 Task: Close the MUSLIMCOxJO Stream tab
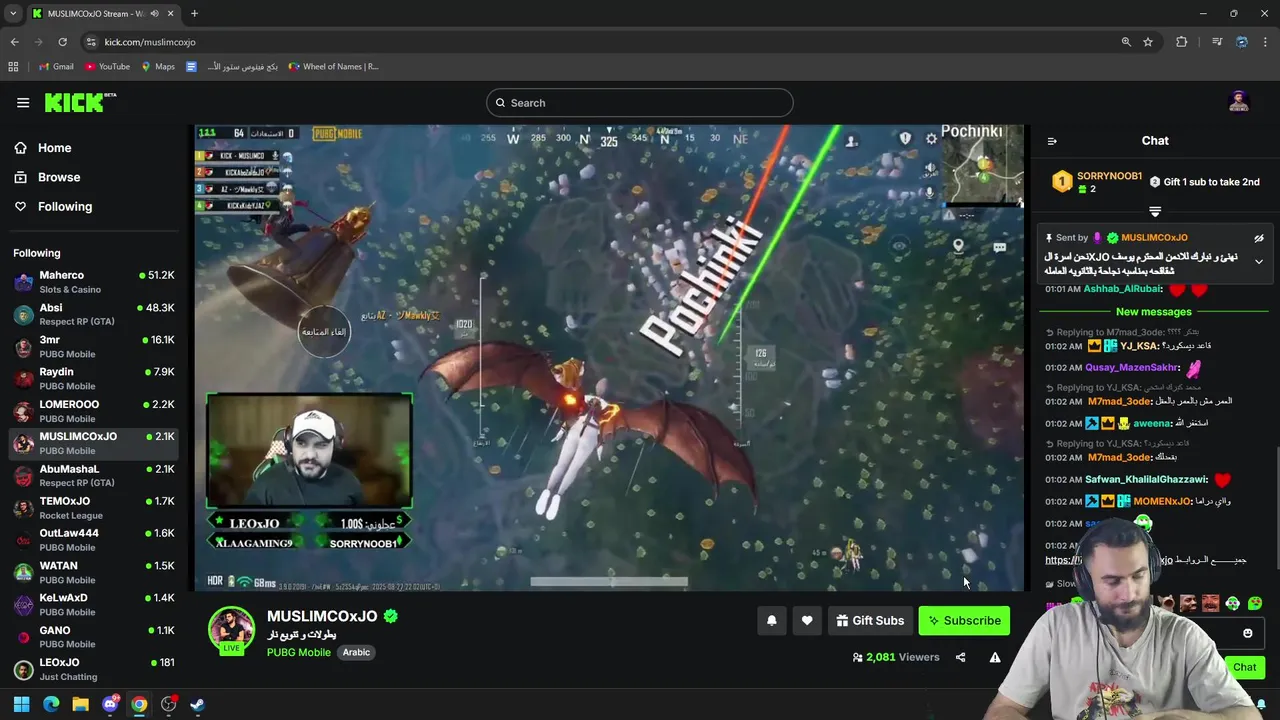coord(169,14)
